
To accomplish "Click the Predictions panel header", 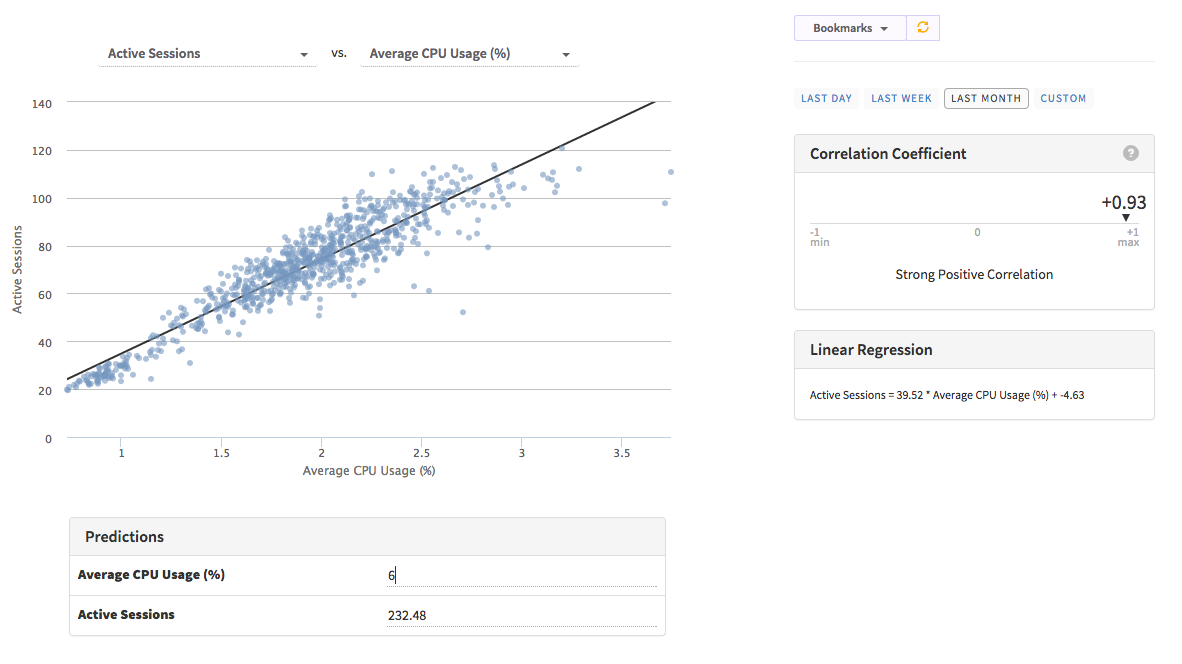I will tap(124, 537).
